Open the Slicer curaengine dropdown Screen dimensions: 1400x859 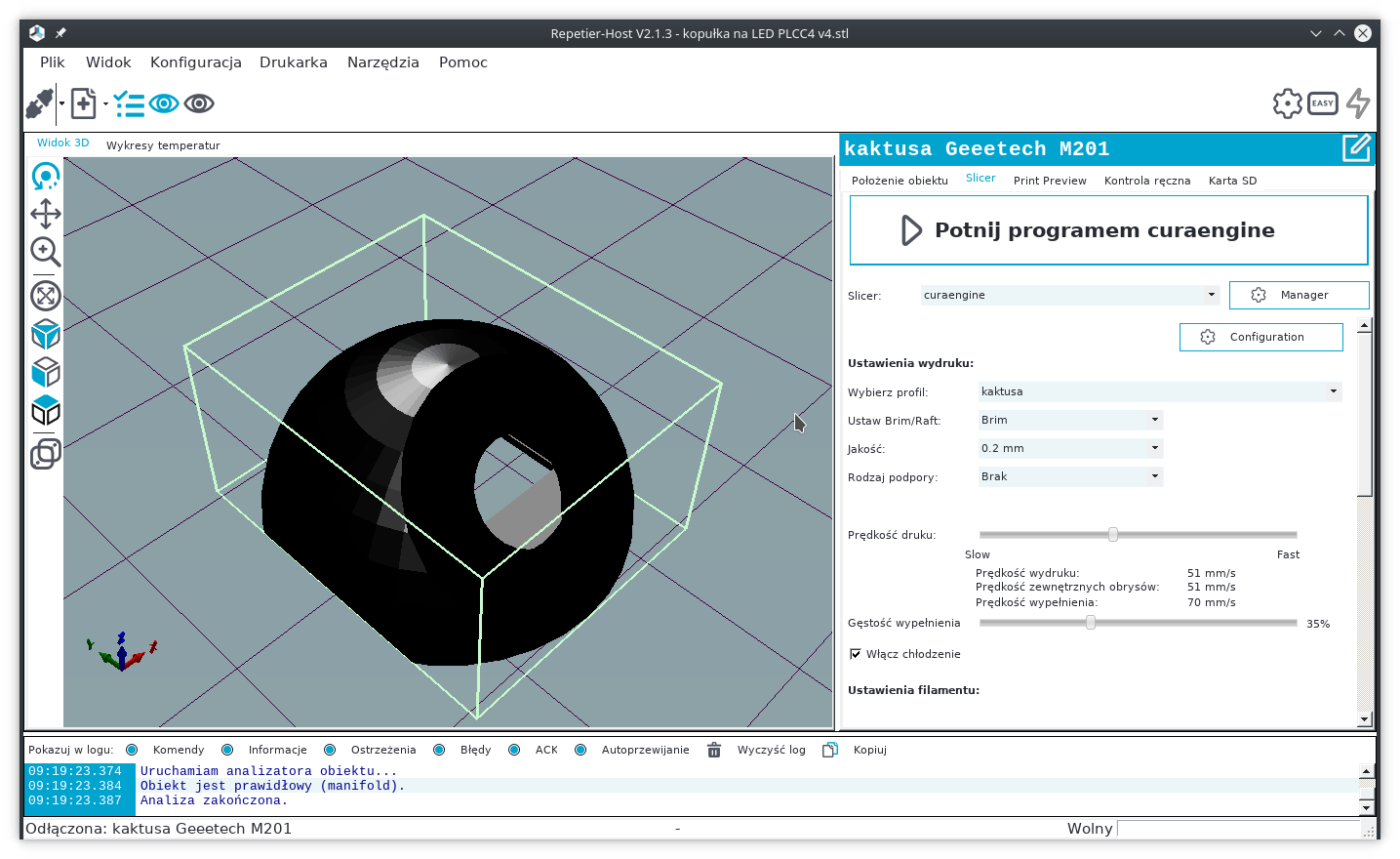click(x=1070, y=295)
